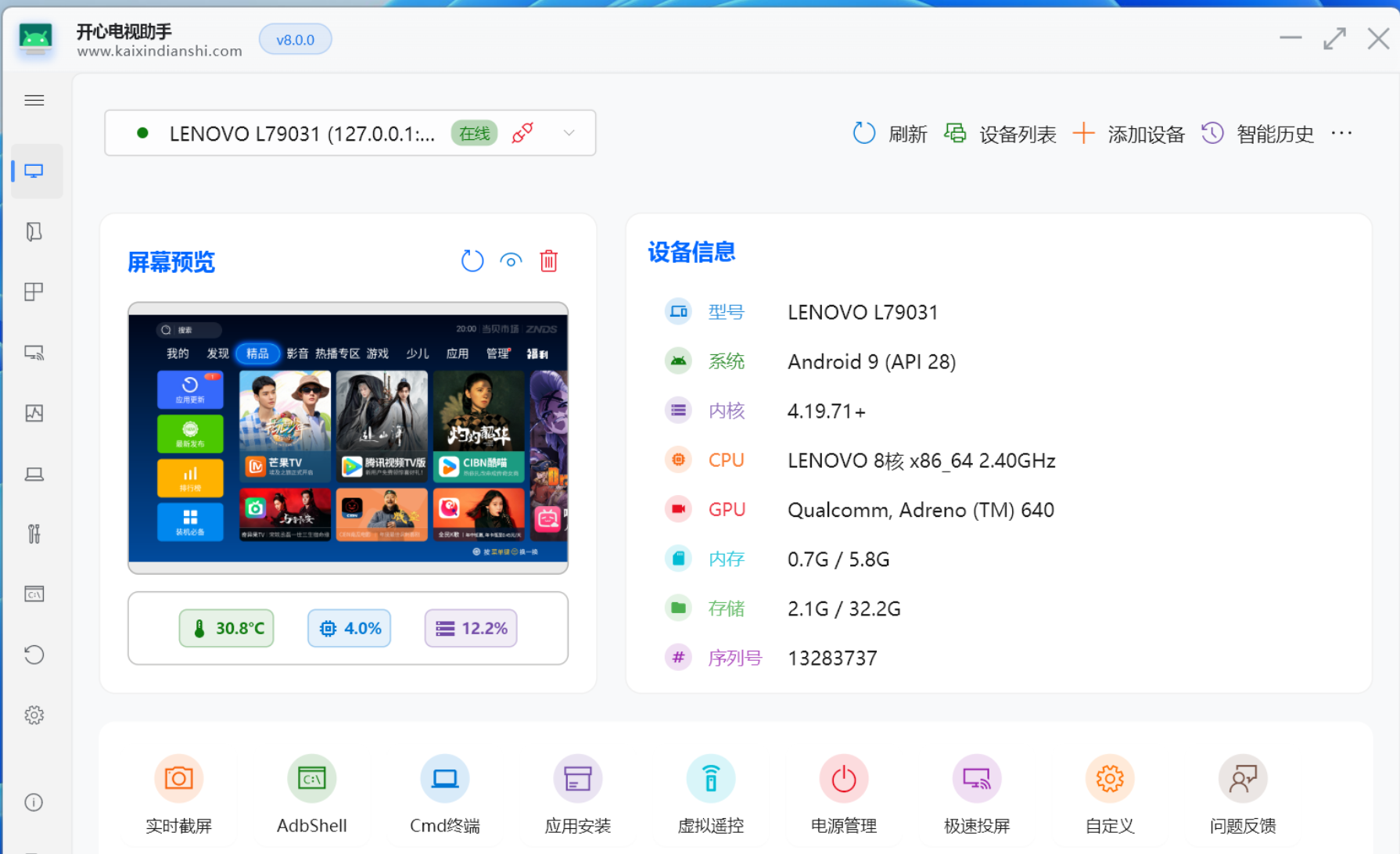Screen dimensions: 1400x854
Task: Open Cmd终端 terminal
Action: (445, 794)
